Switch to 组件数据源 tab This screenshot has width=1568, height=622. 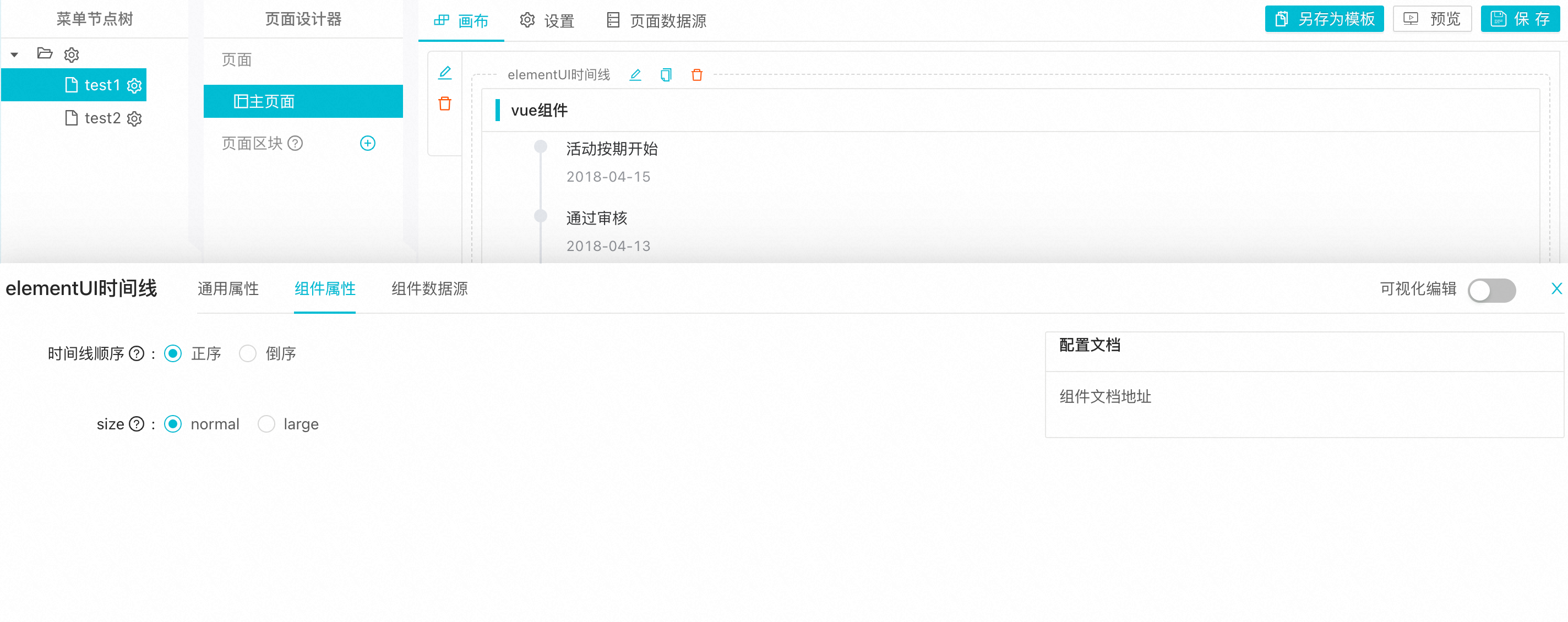point(429,289)
